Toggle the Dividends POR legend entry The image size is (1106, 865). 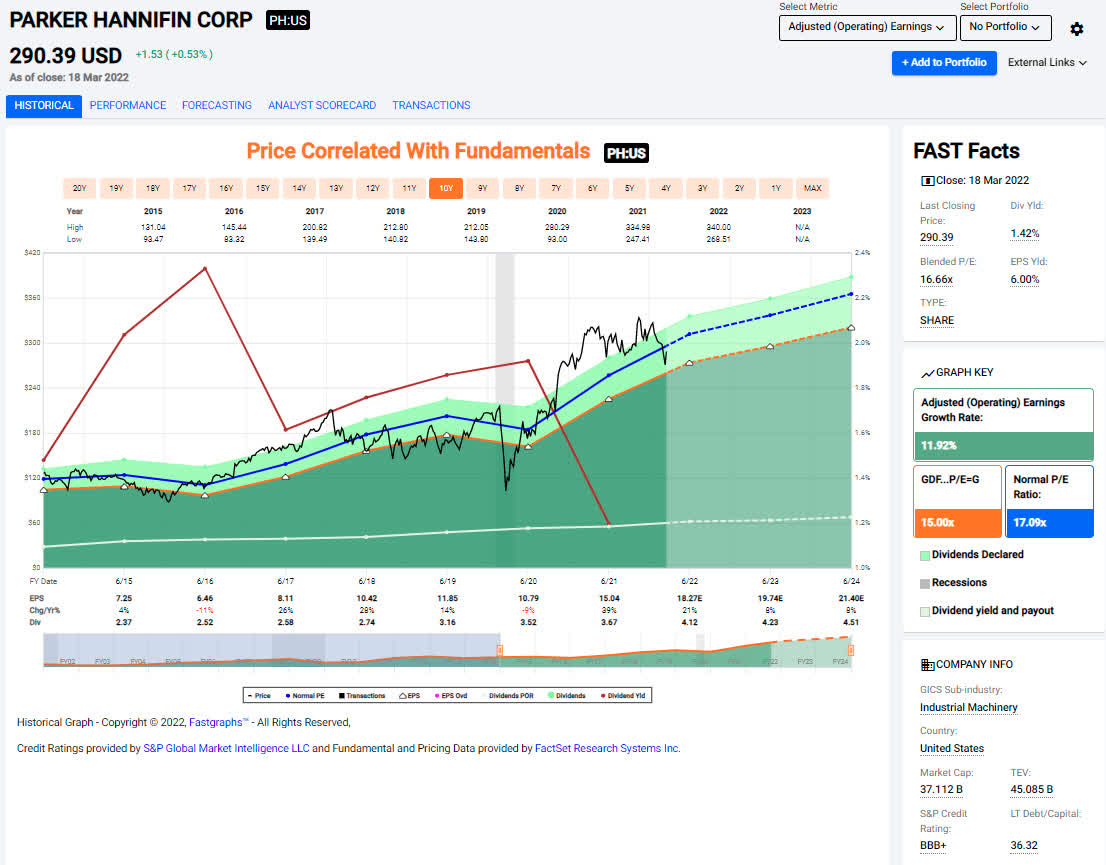(x=508, y=696)
